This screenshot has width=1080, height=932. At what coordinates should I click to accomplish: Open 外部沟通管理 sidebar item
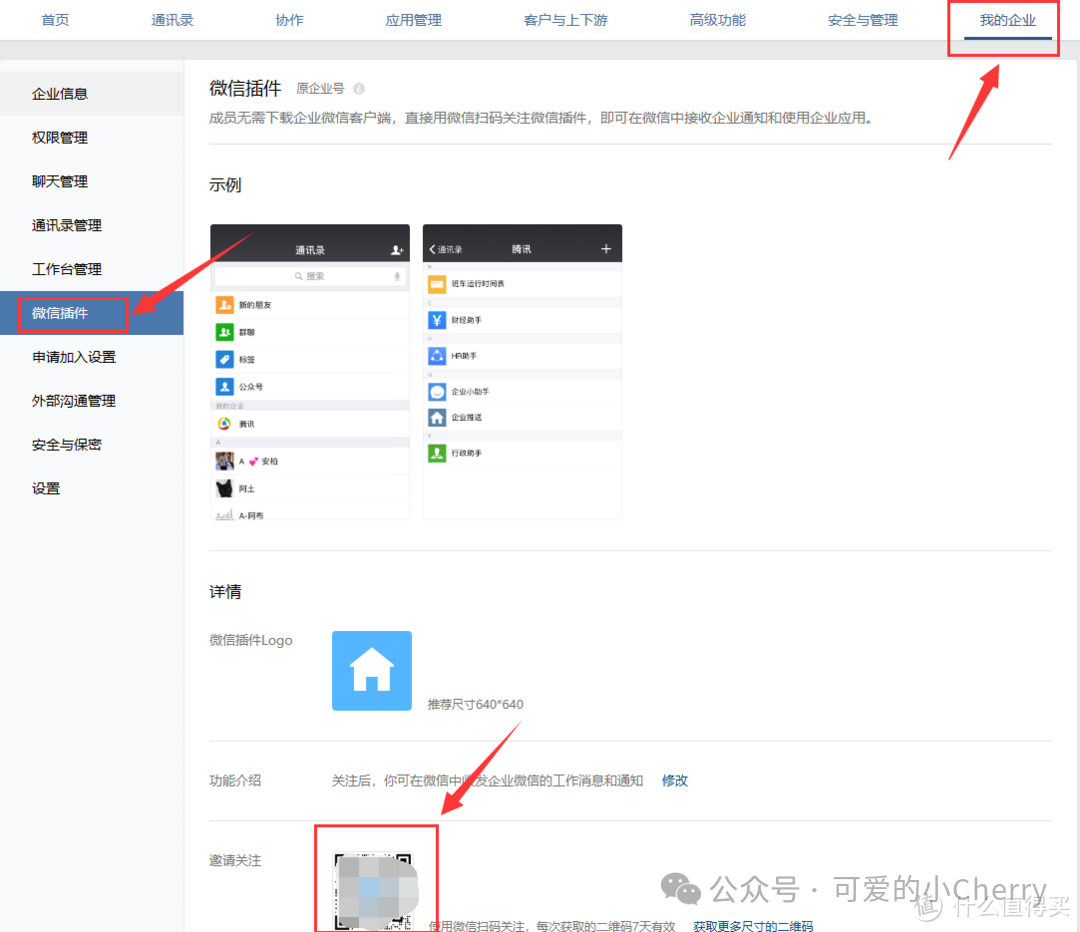[x=92, y=401]
